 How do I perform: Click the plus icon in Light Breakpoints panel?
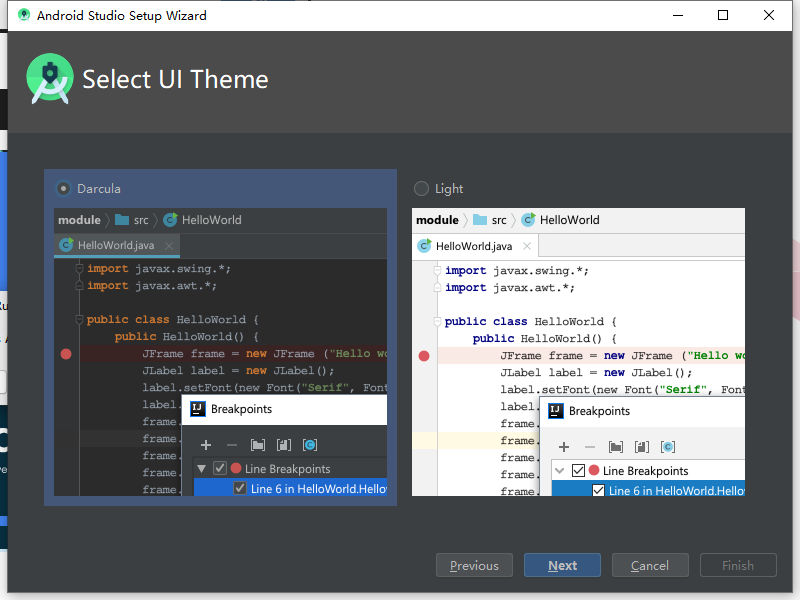tap(564, 447)
